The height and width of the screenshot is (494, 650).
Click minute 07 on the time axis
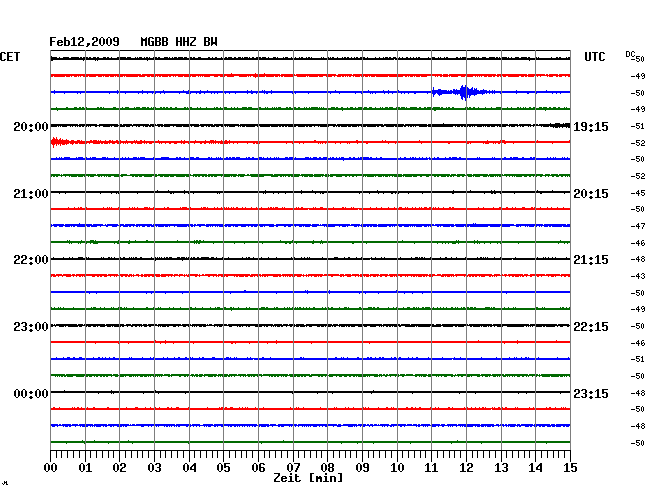(293, 468)
